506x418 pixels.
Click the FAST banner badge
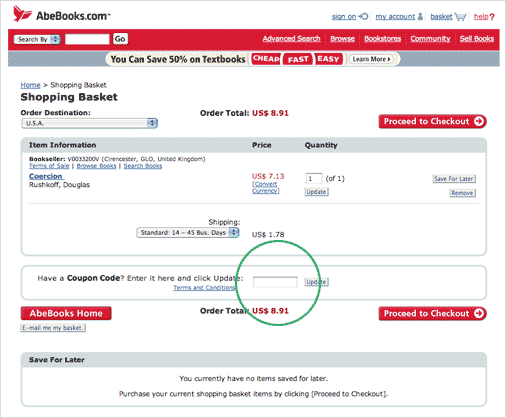[x=298, y=59]
